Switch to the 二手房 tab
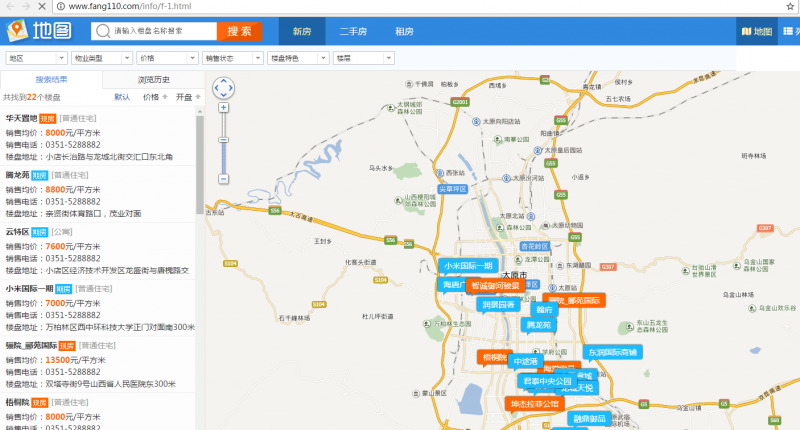800x430 pixels. point(353,31)
